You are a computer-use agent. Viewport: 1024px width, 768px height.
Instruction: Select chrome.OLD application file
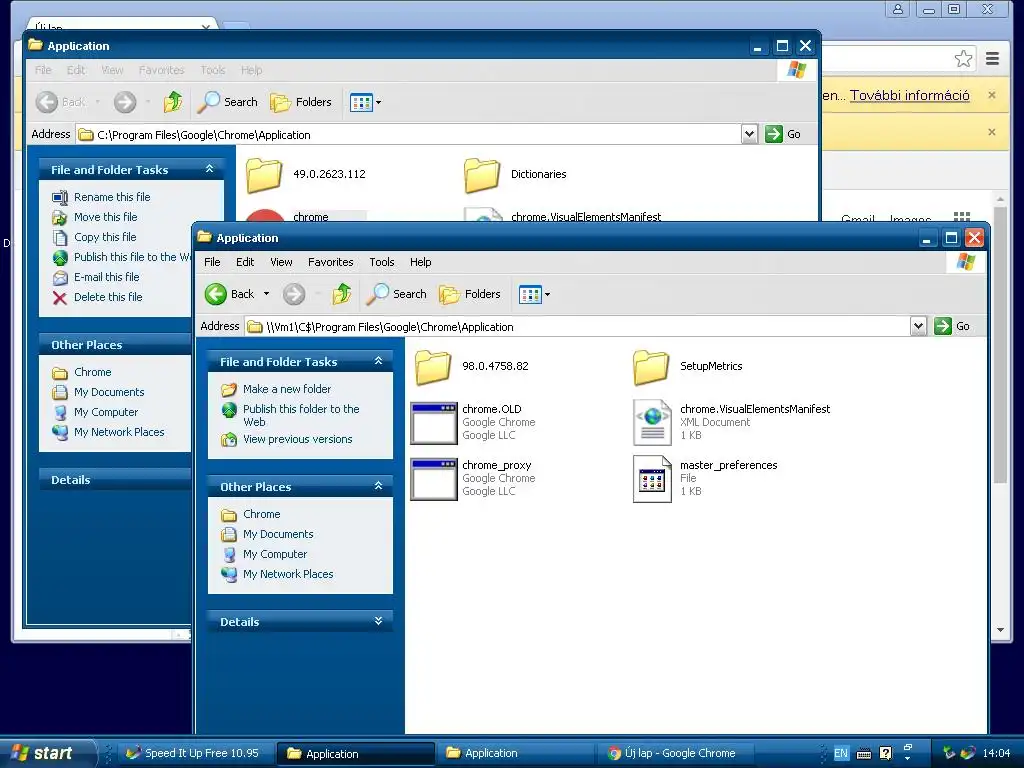[473, 422]
